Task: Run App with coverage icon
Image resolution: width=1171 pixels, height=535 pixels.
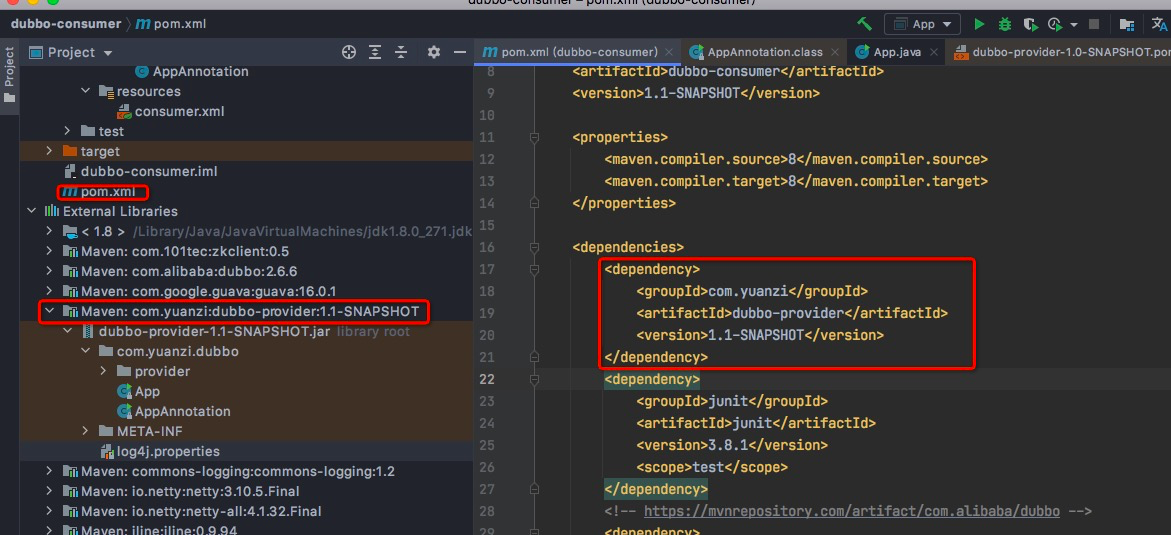Action: pyautogui.click(x=1031, y=24)
